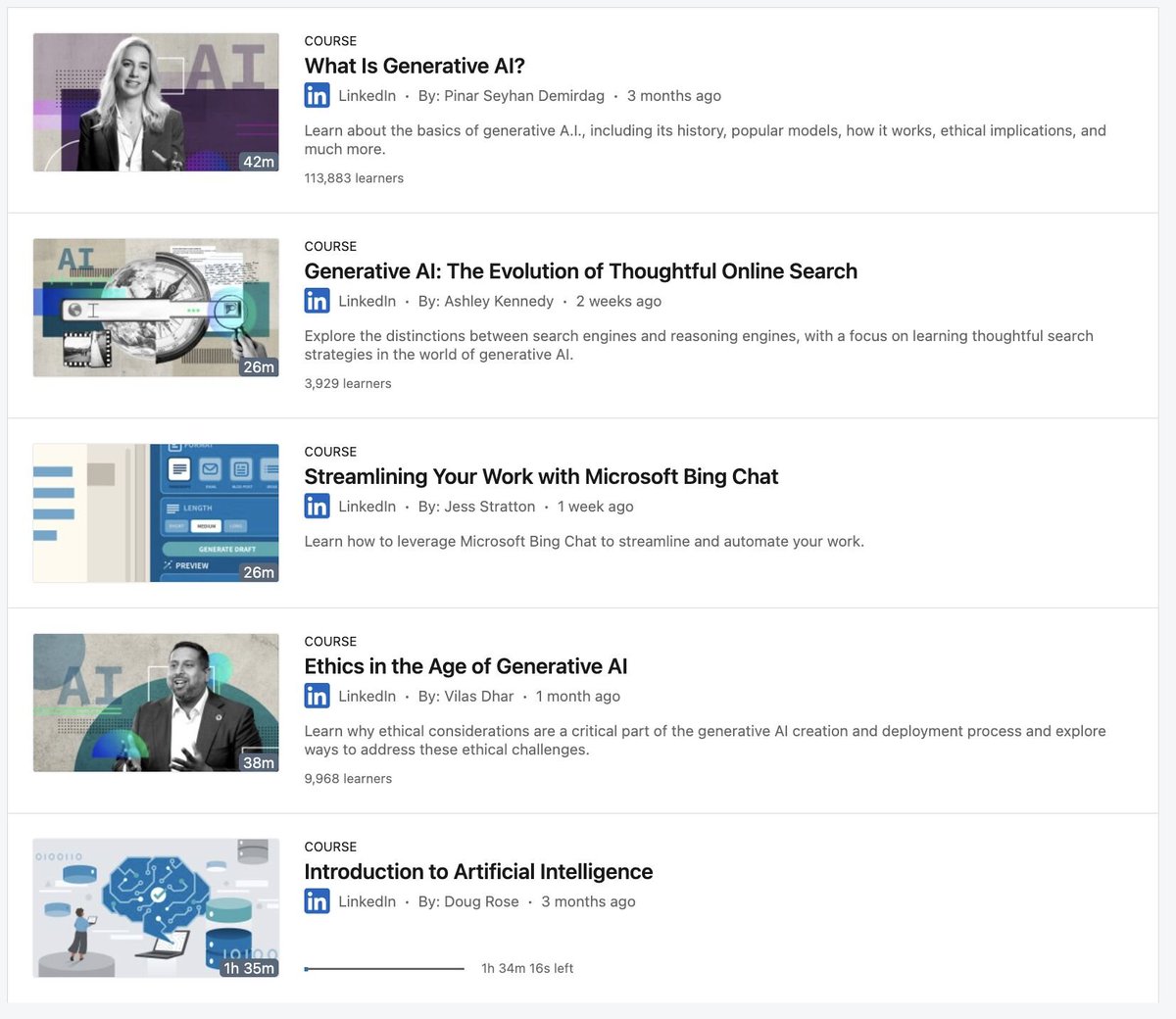This screenshot has width=1176, height=1019.
Task: Click author text By: Doug Rose
Action: 468,902
